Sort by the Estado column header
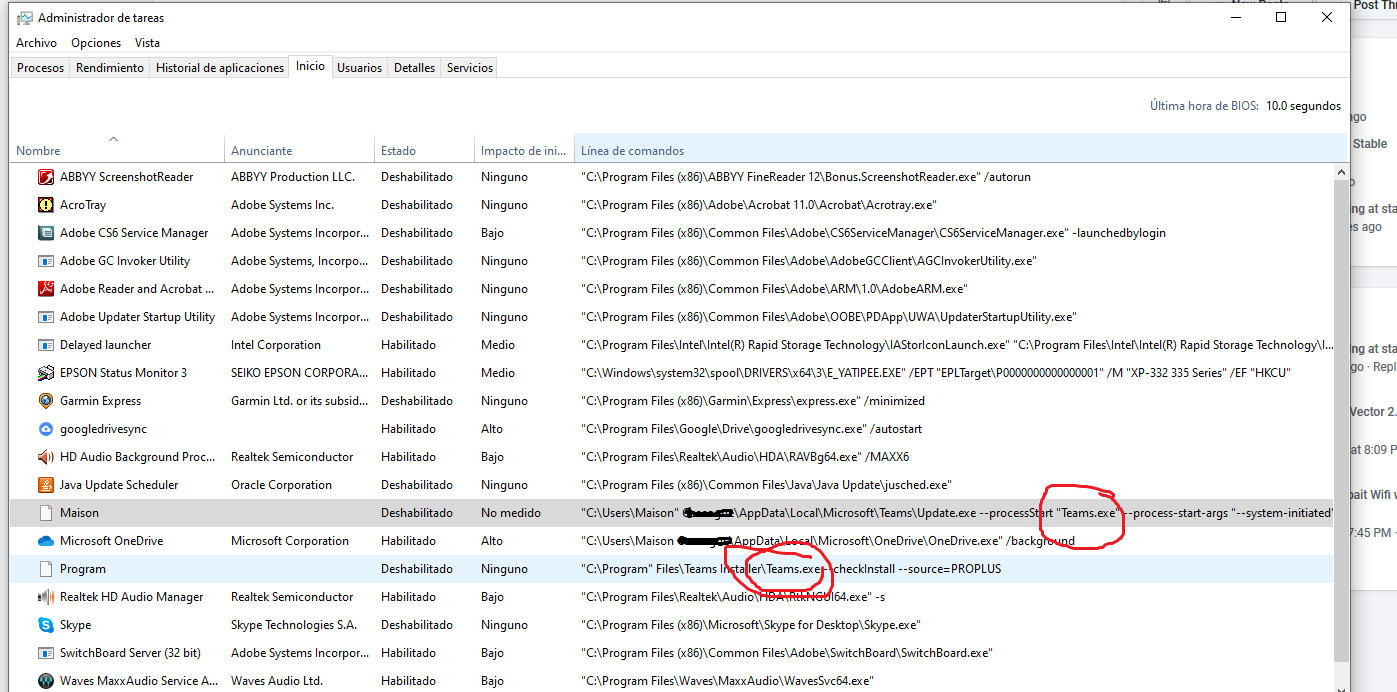This screenshot has height=692, width=1397. [x=398, y=151]
